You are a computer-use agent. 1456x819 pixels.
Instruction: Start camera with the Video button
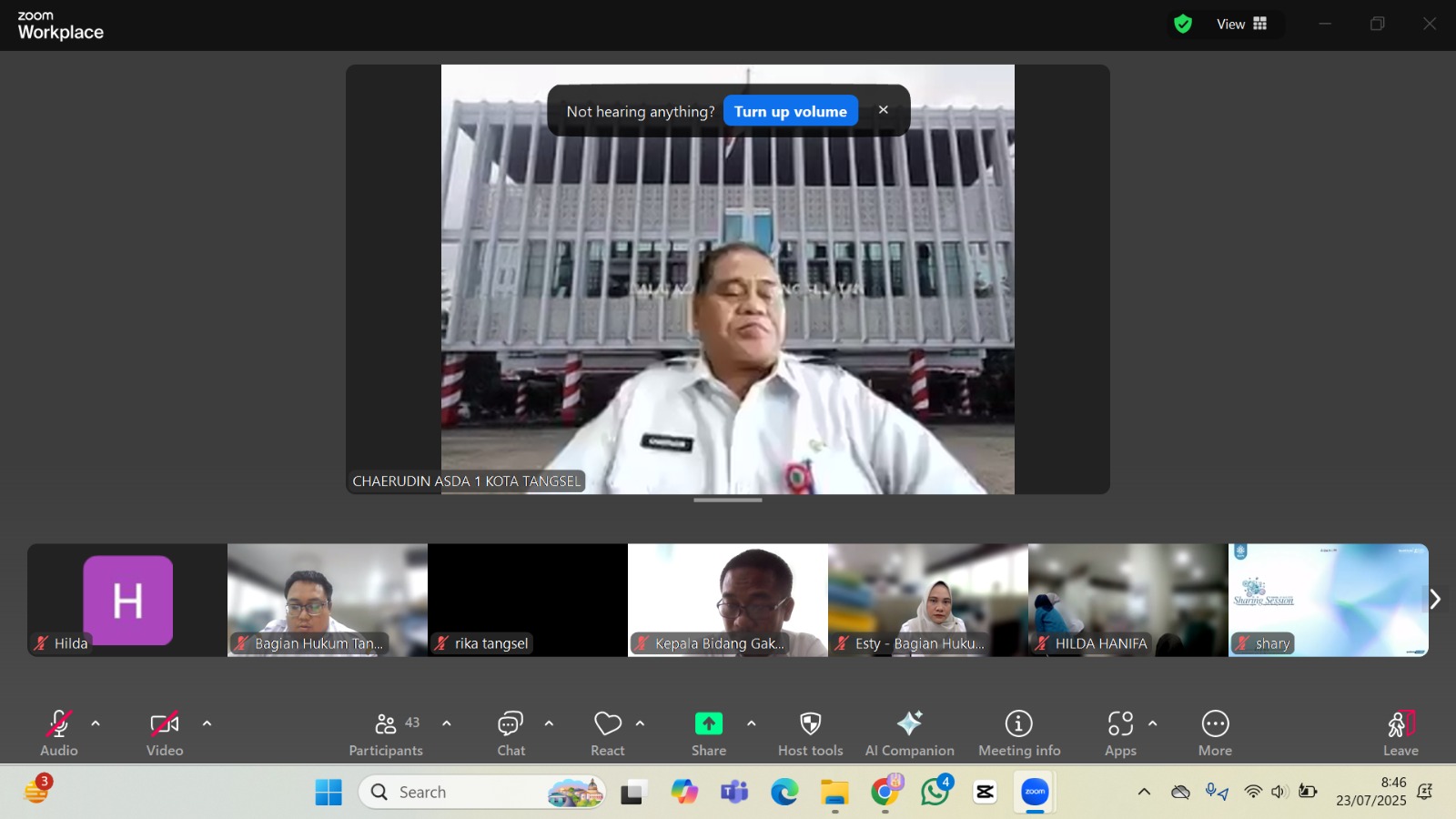point(165,733)
